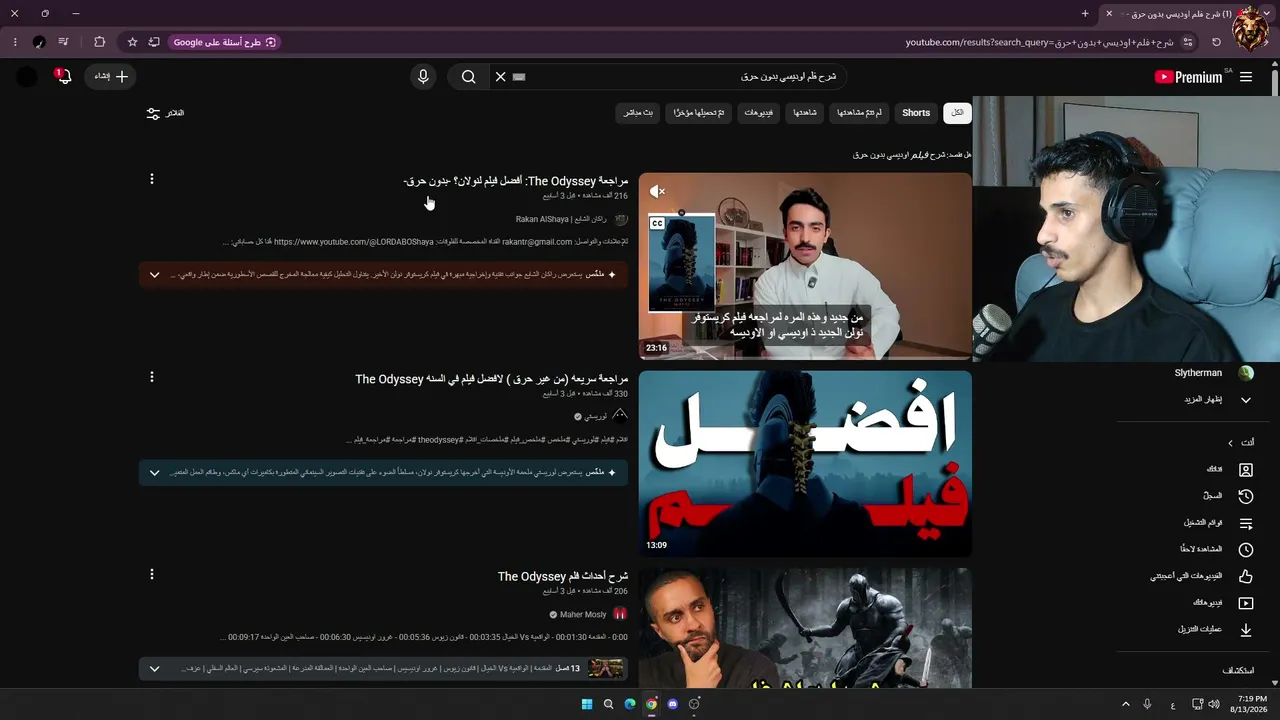Open Rakan AlShaya channel avatar

tap(620, 219)
